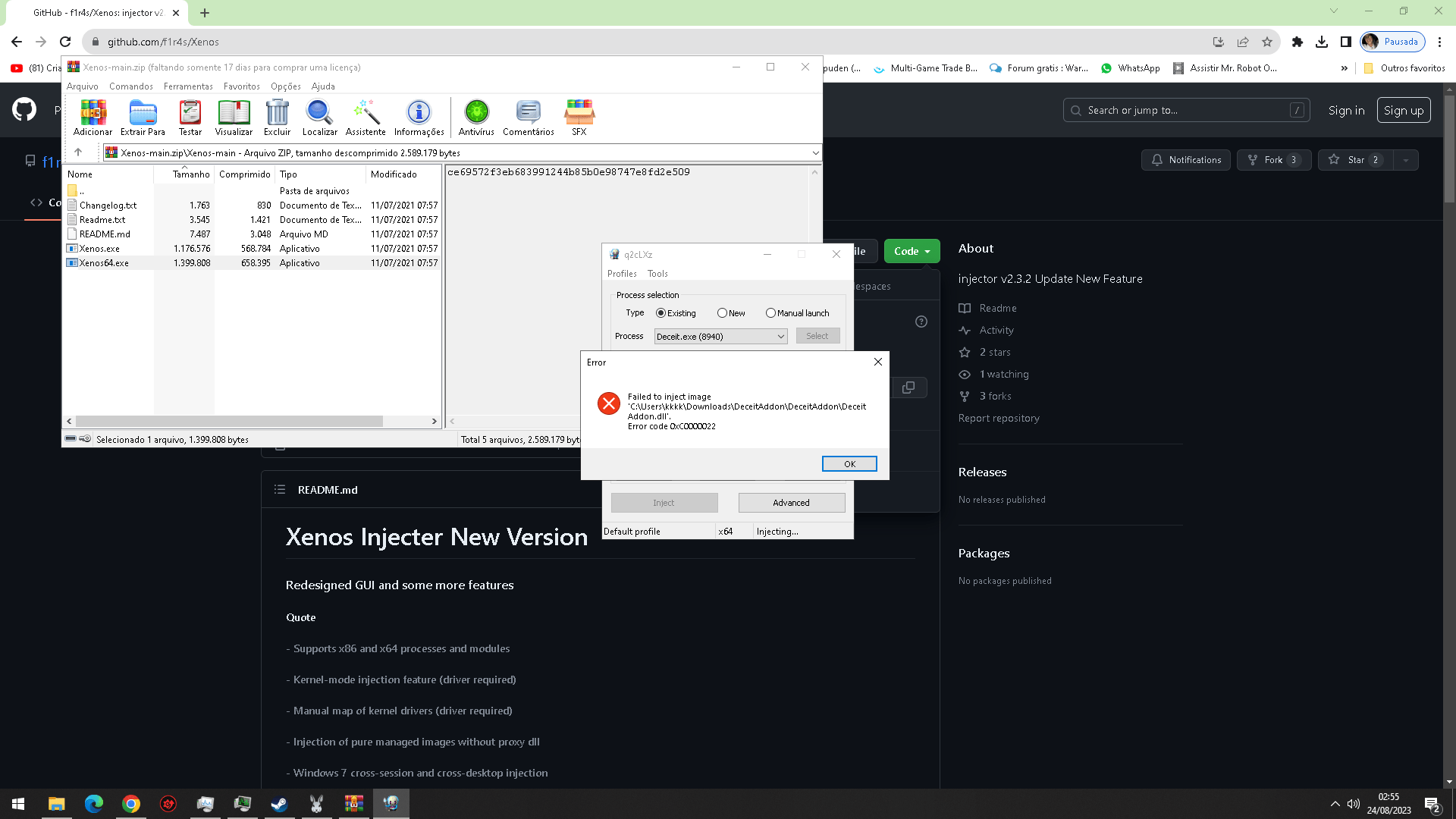Click the copy icon on GitHub page

[x=908, y=388]
